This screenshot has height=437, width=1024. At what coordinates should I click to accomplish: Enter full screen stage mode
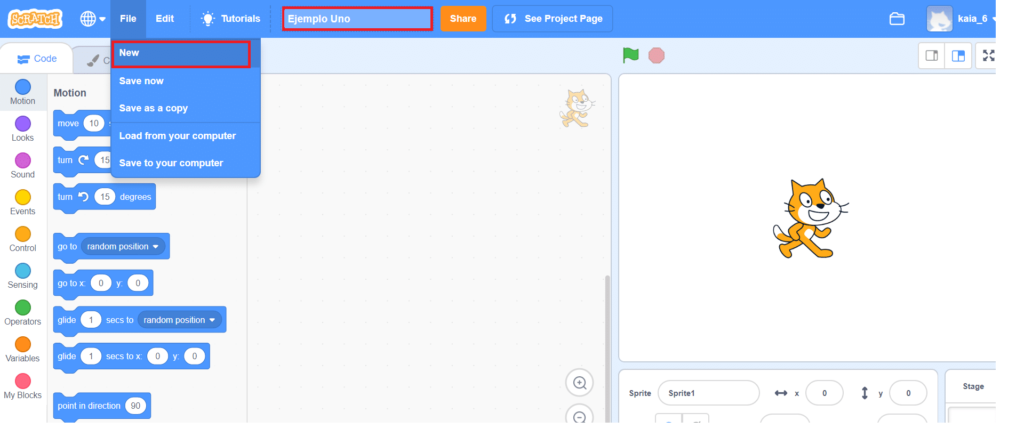click(x=987, y=56)
